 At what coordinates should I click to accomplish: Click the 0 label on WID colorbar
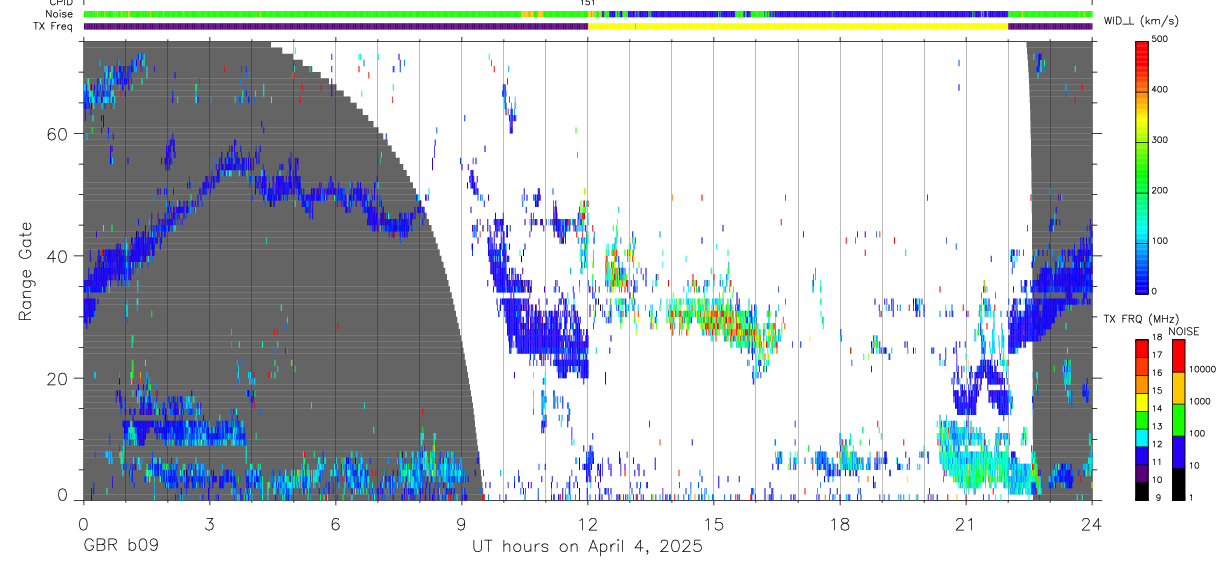[x=1155, y=291]
